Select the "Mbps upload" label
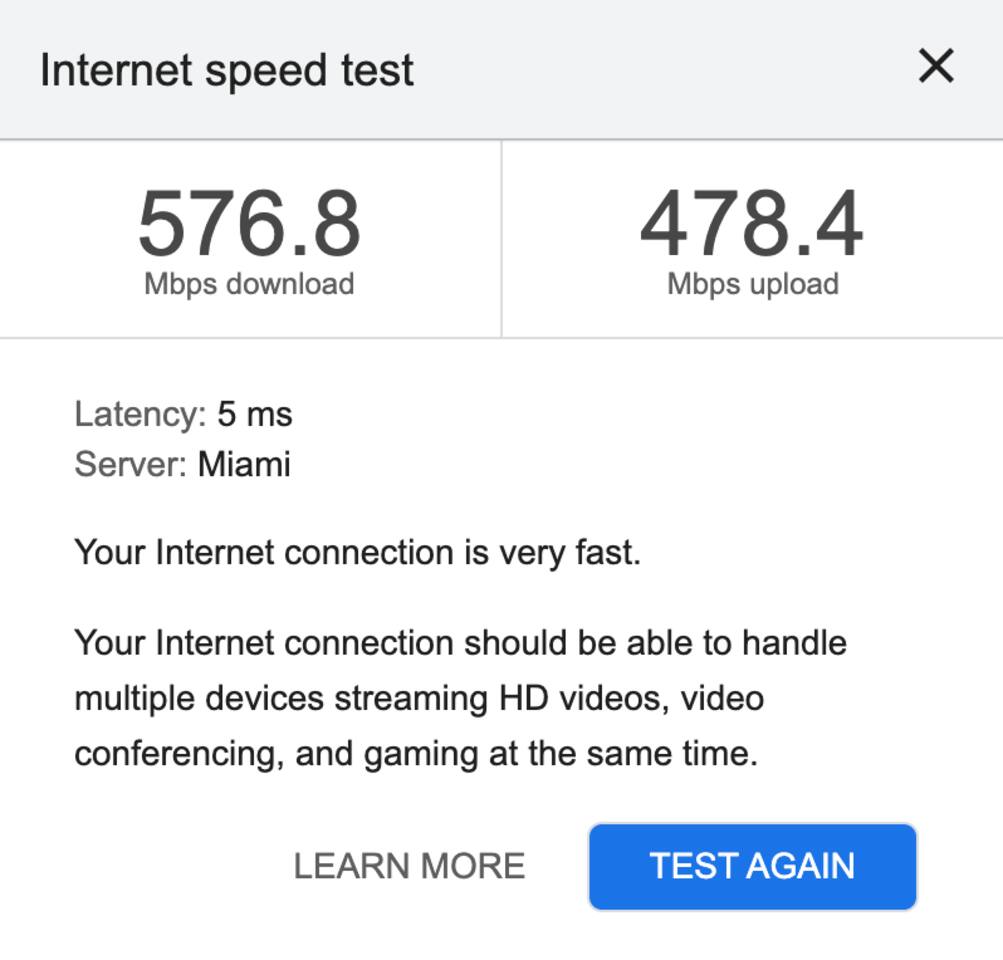 (x=752, y=284)
